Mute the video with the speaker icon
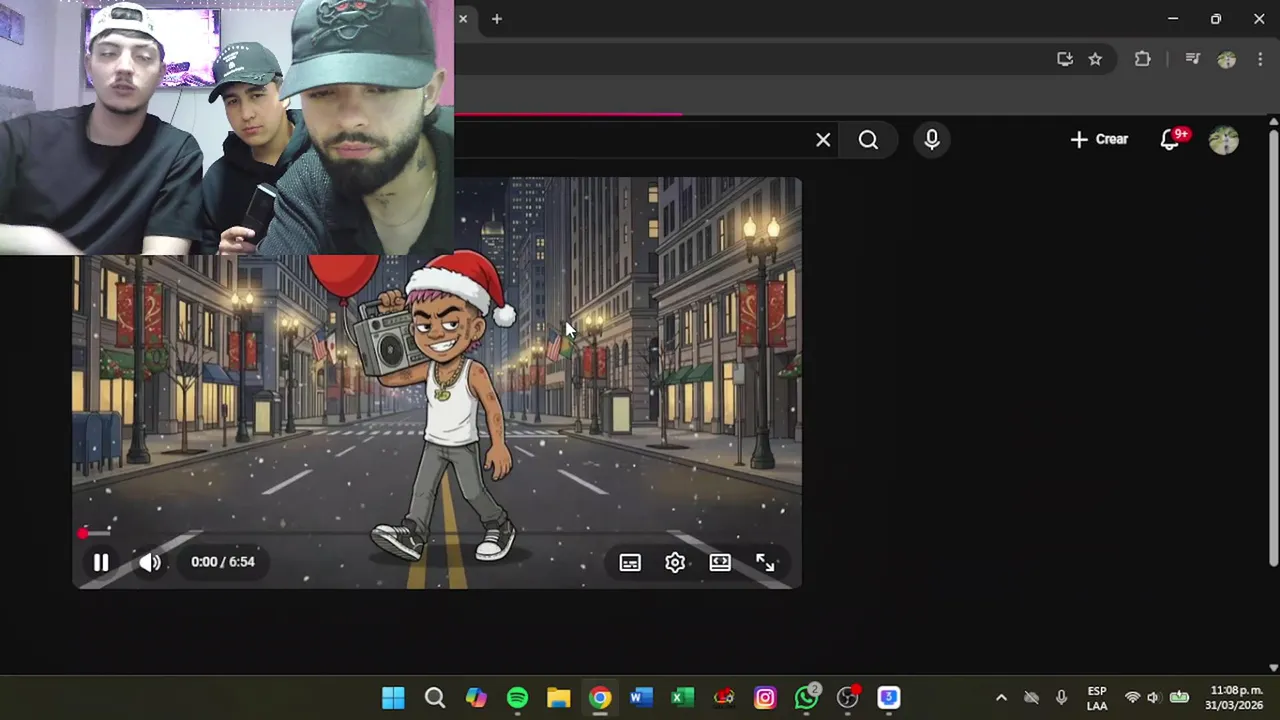This screenshot has width=1280, height=720. tap(149, 562)
